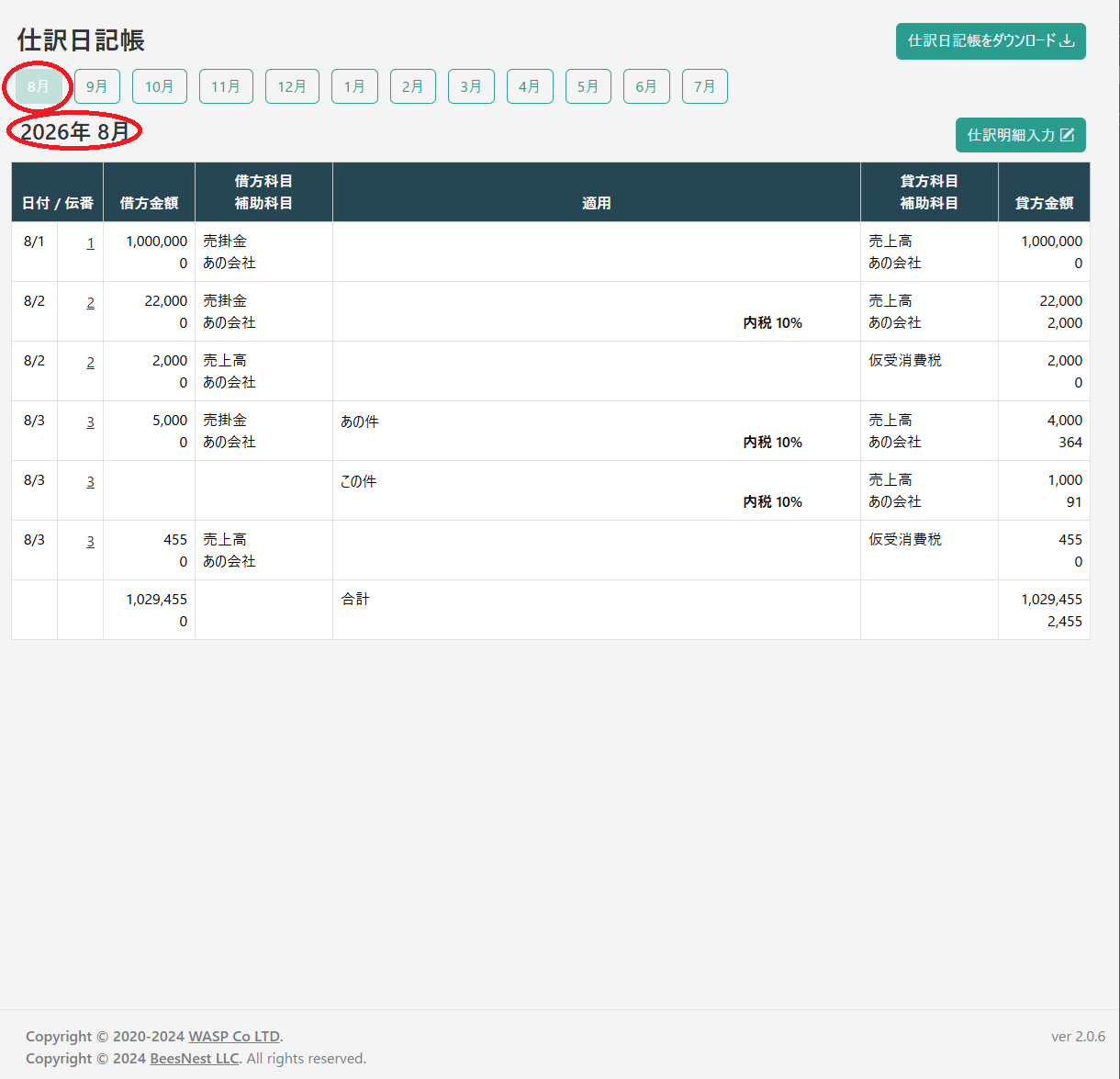Select the 7月 month tab
This screenshot has height=1079, width=1120.
pos(704,86)
